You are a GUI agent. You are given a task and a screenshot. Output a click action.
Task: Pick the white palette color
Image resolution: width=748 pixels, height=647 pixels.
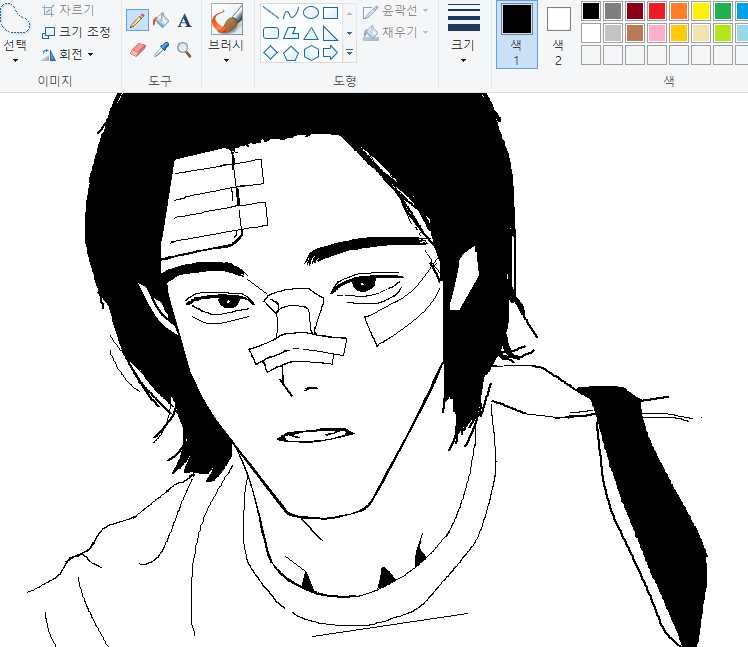pyautogui.click(x=591, y=33)
